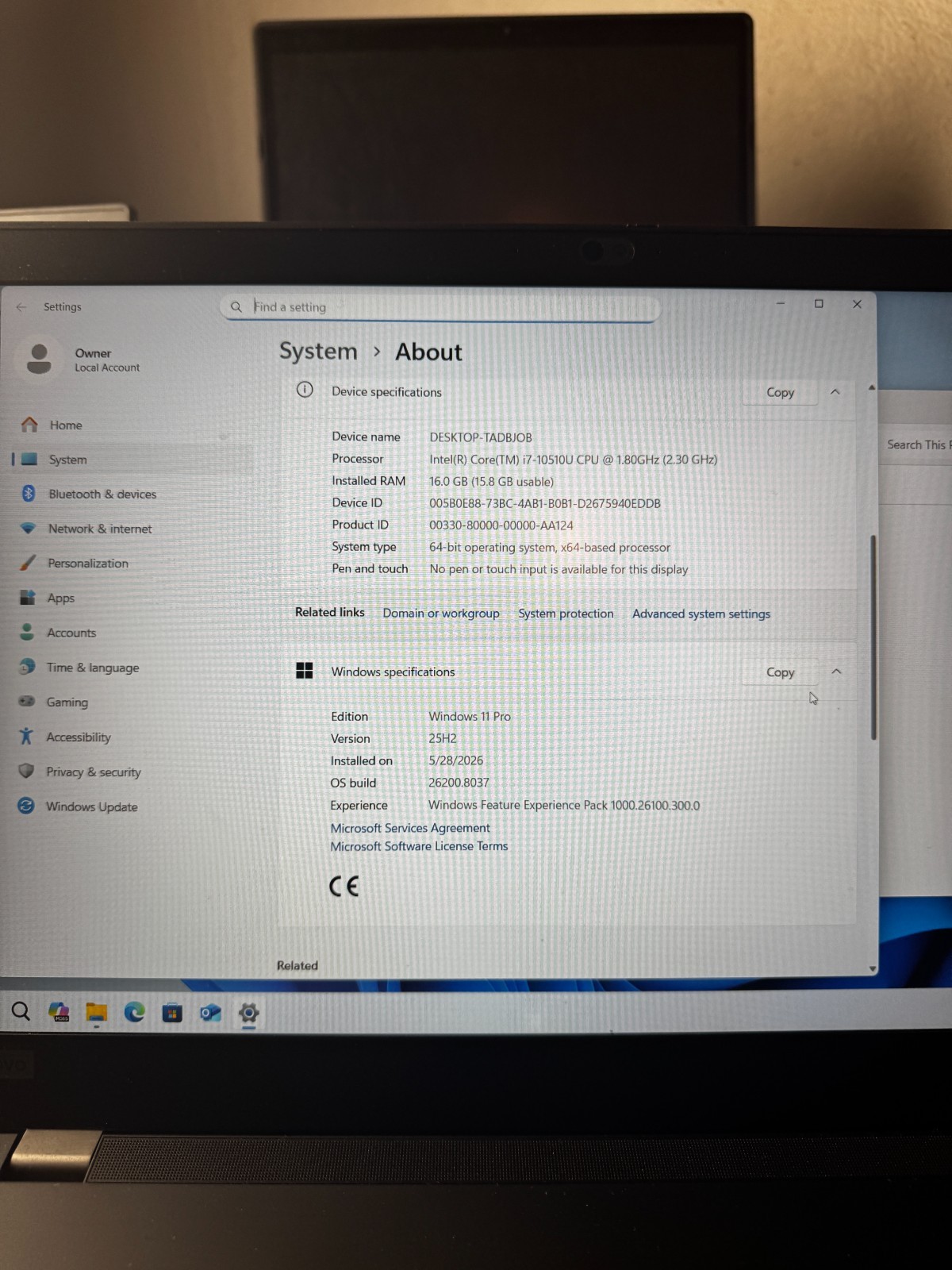
Task: Click the Gaming controller icon
Action: (x=27, y=702)
